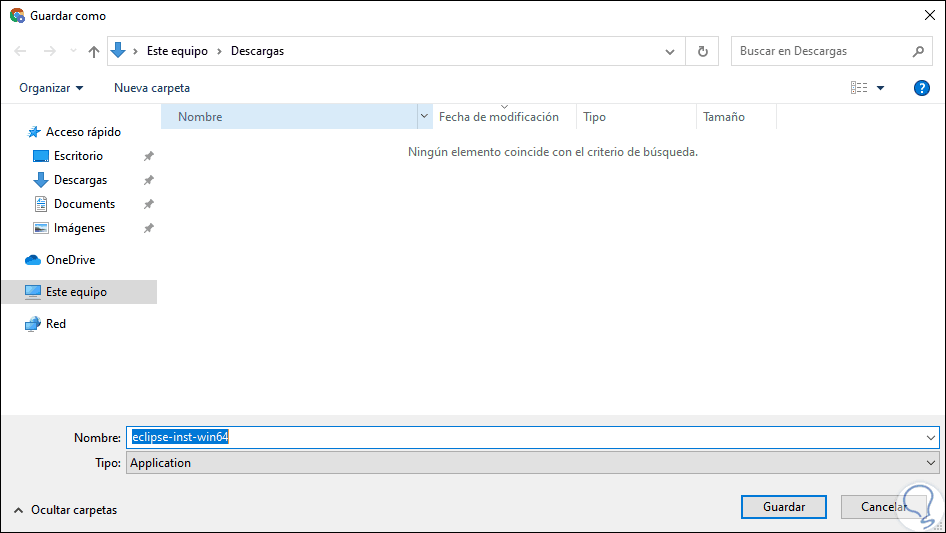Change the view layout icon
Image resolution: width=946 pixels, height=533 pixels.
pyautogui.click(x=859, y=88)
